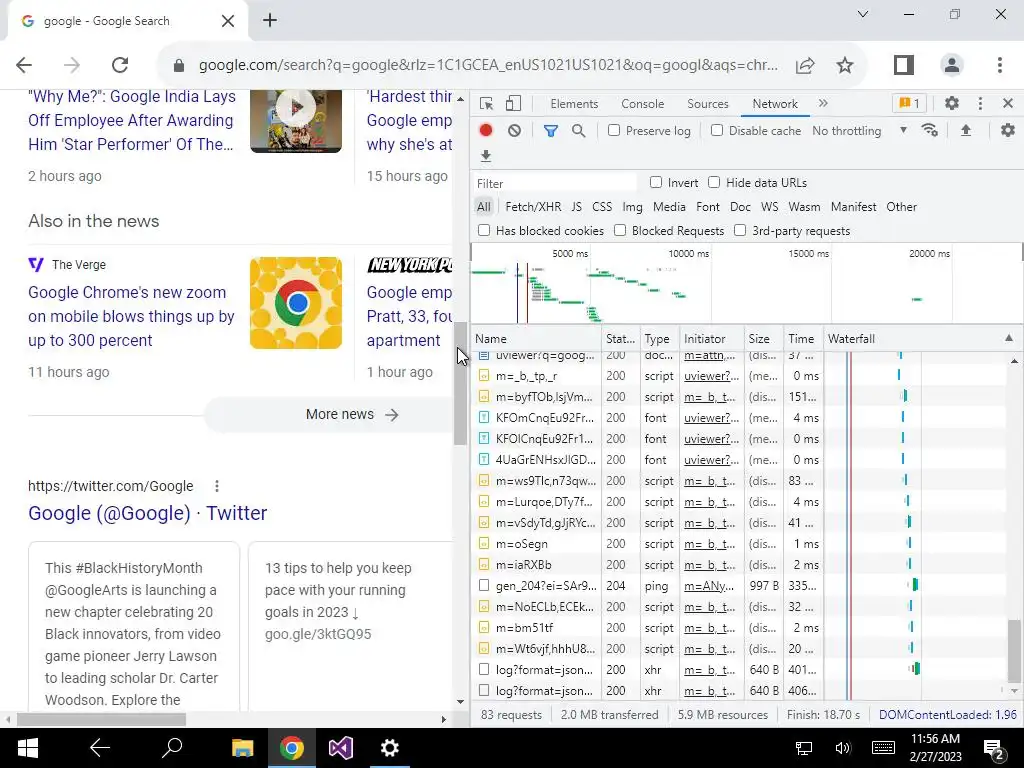Stop recording the network log
This screenshot has height=768, width=1024.
point(485,130)
